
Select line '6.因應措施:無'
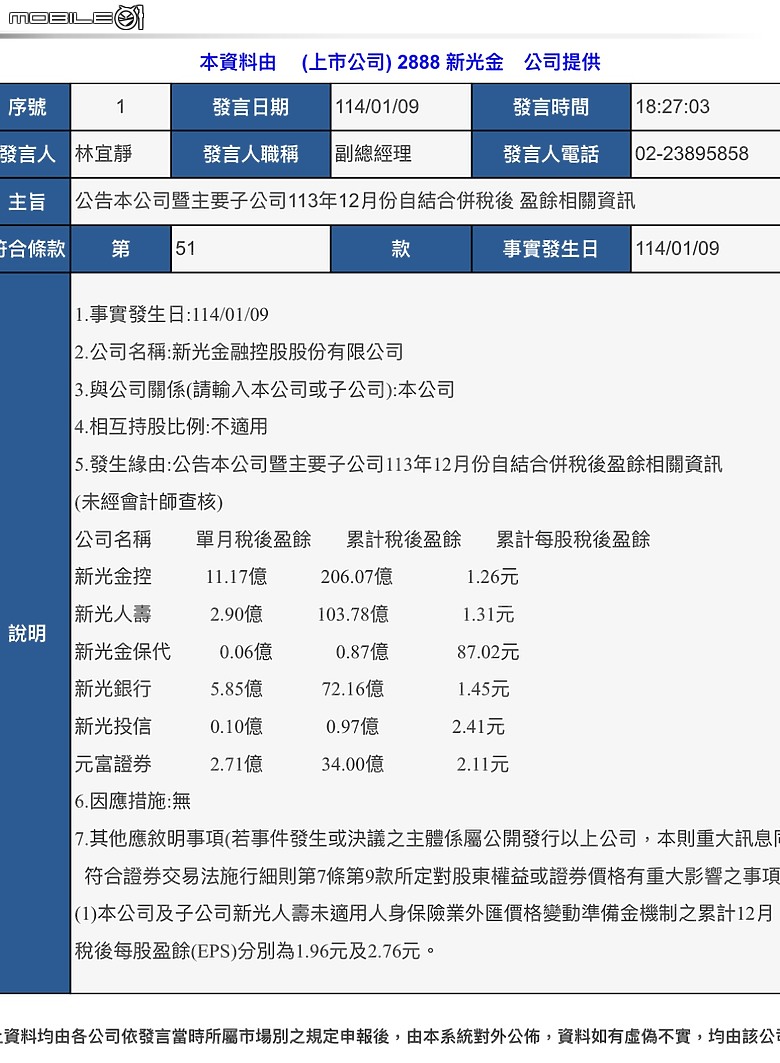coord(133,802)
